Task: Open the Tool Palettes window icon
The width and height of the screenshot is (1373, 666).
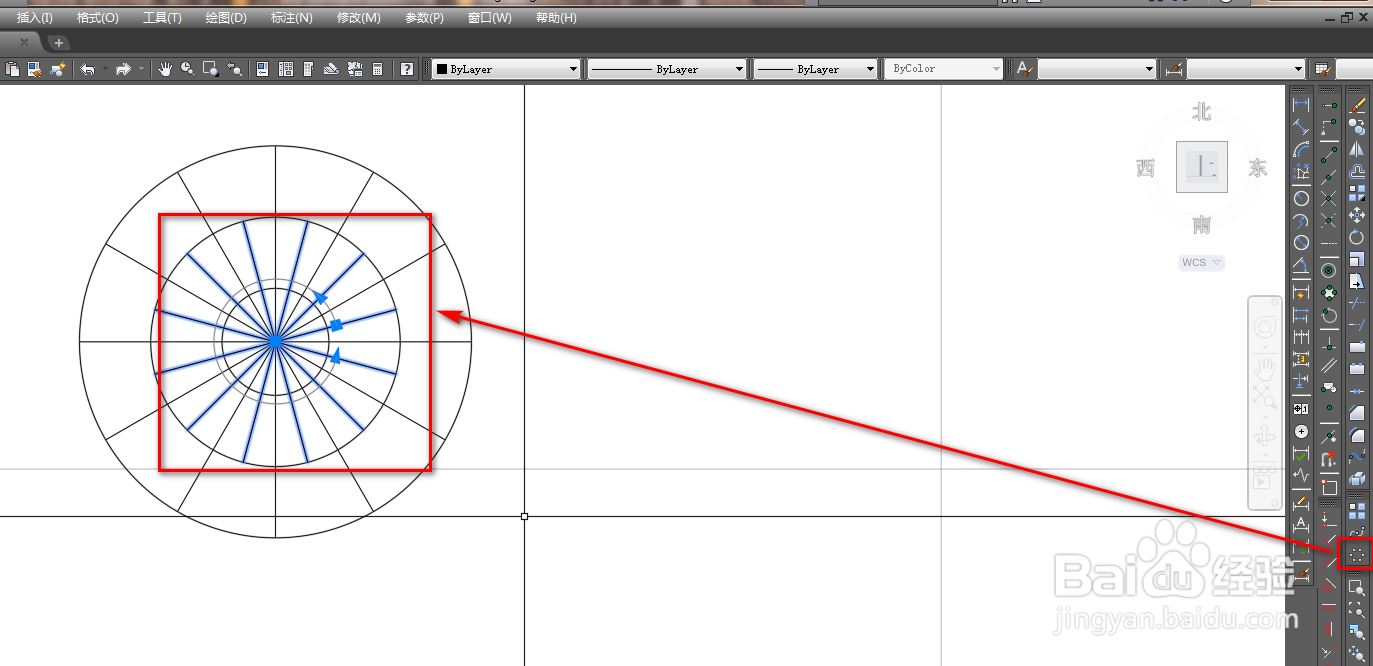Action: pyautogui.click(x=308, y=69)
